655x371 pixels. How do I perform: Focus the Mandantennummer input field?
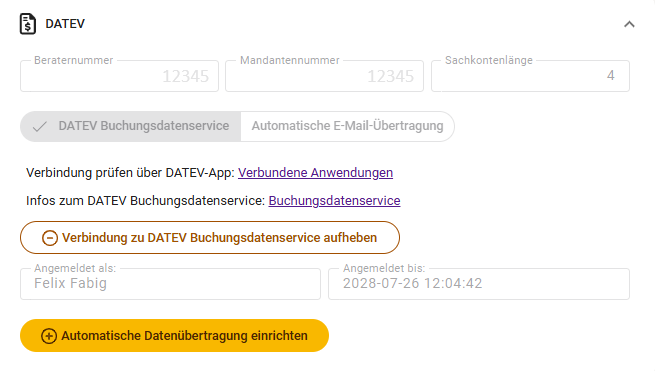(x=325, y=76)
